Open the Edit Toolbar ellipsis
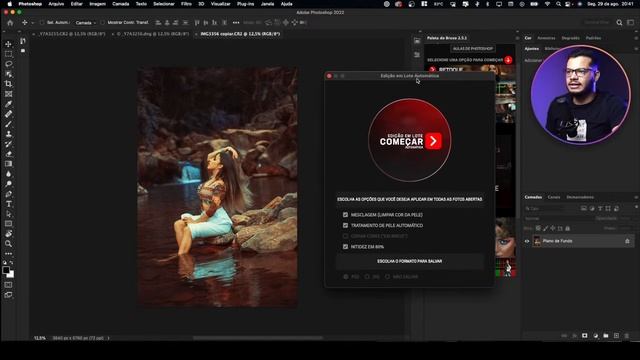The height and width of the screenshot is (360, 640). (x=8, y=253)
